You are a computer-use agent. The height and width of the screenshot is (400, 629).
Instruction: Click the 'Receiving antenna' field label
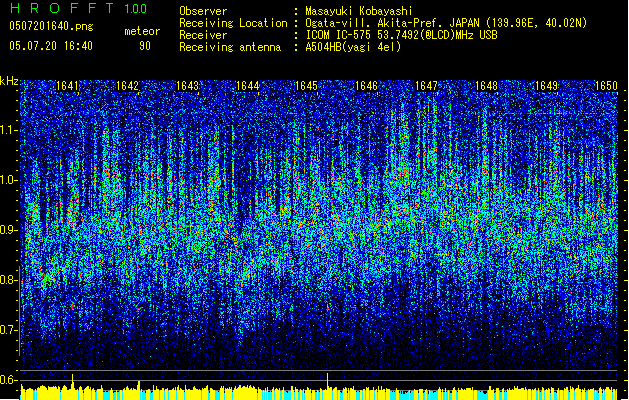[230, 47]
